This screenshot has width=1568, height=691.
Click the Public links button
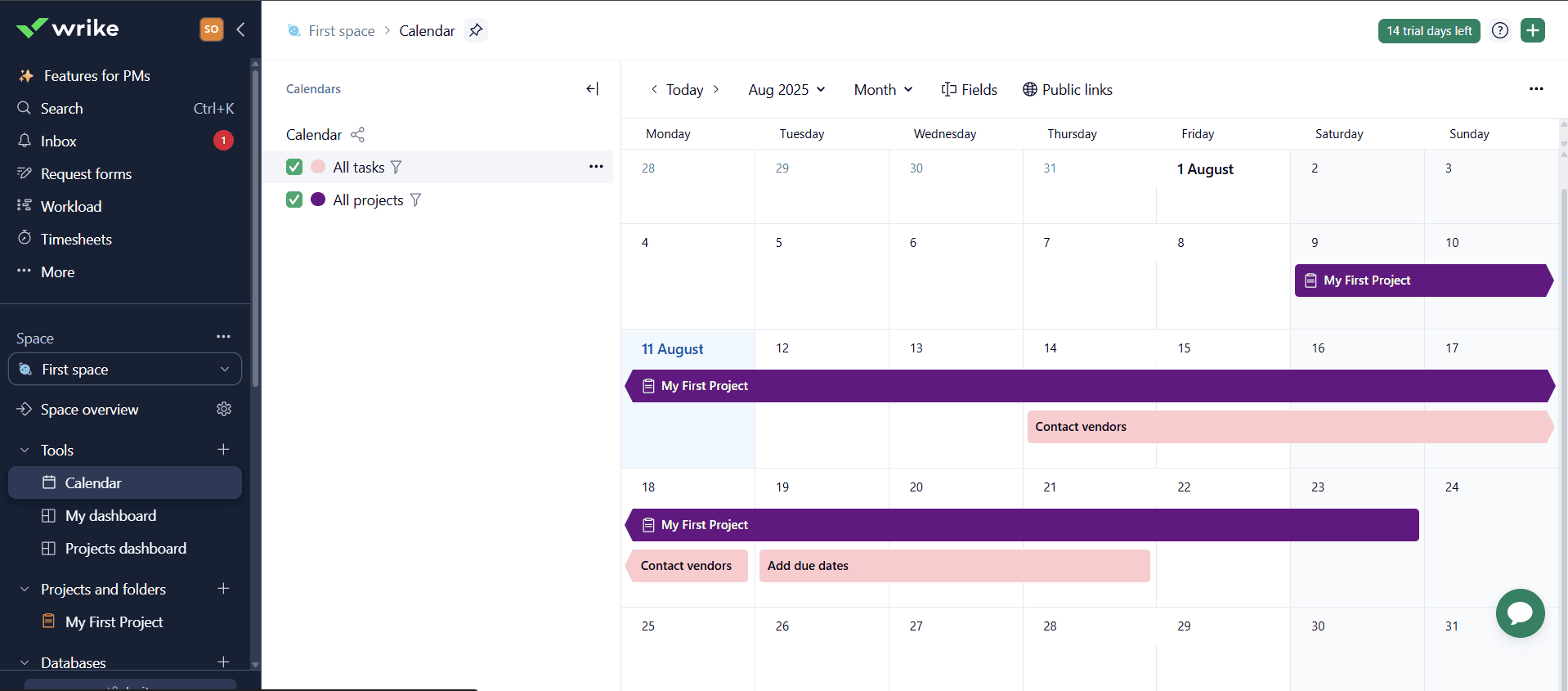point(1068,89)
